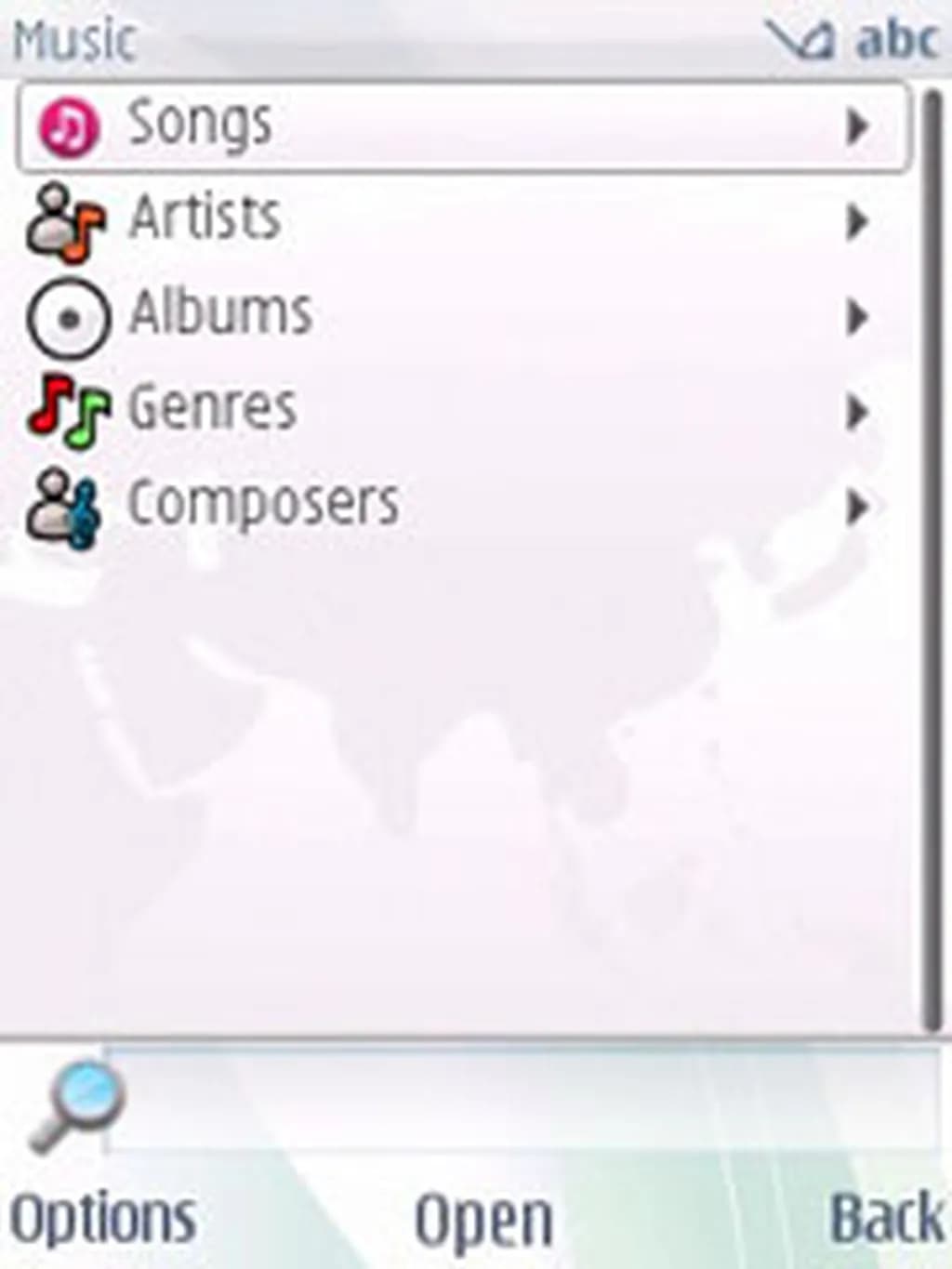952x1269 pixels.
Task: Click the Genres colored notes icon
Action: (x=68, y=410)
